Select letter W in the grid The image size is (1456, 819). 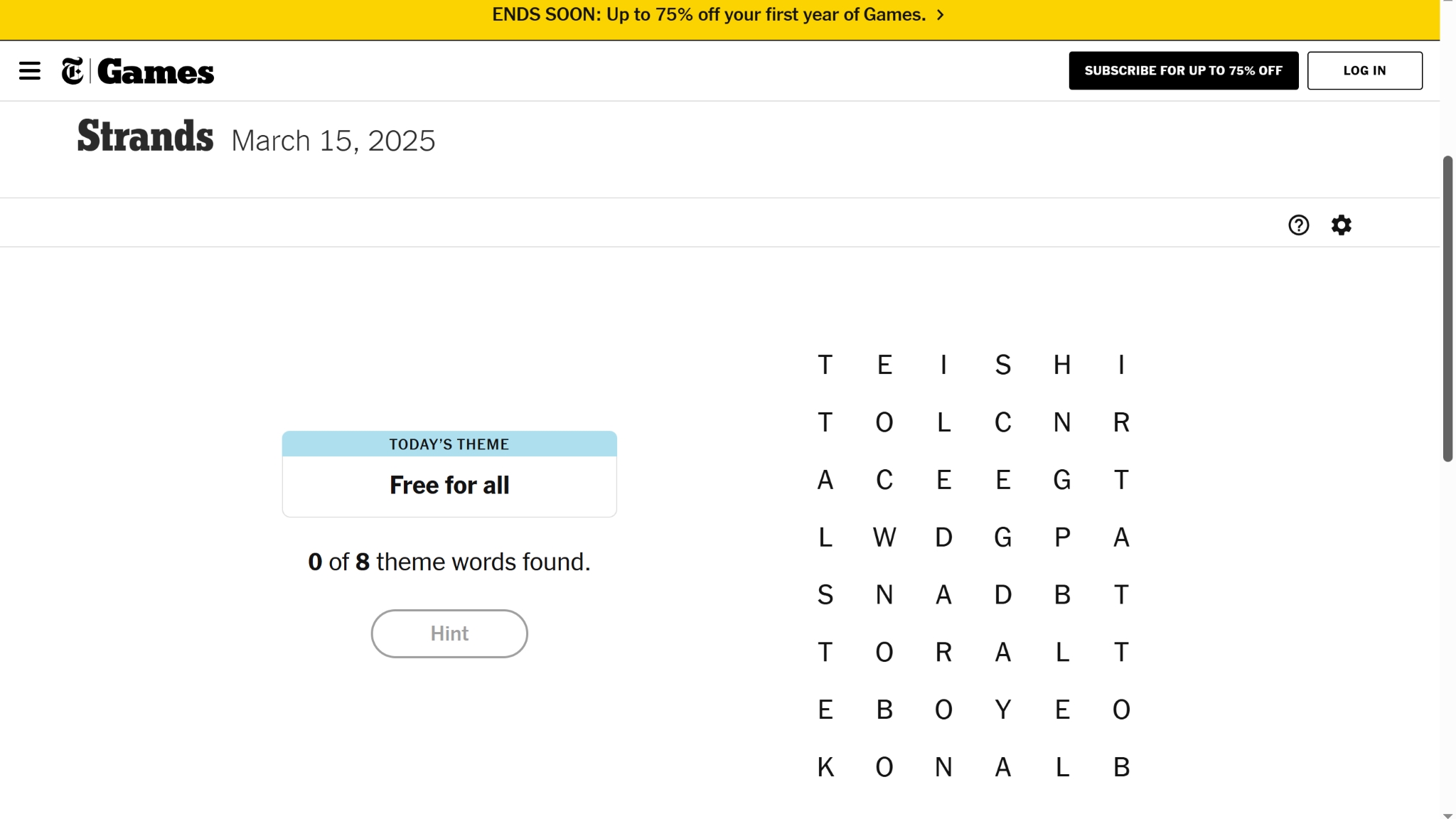click(884, 537)
